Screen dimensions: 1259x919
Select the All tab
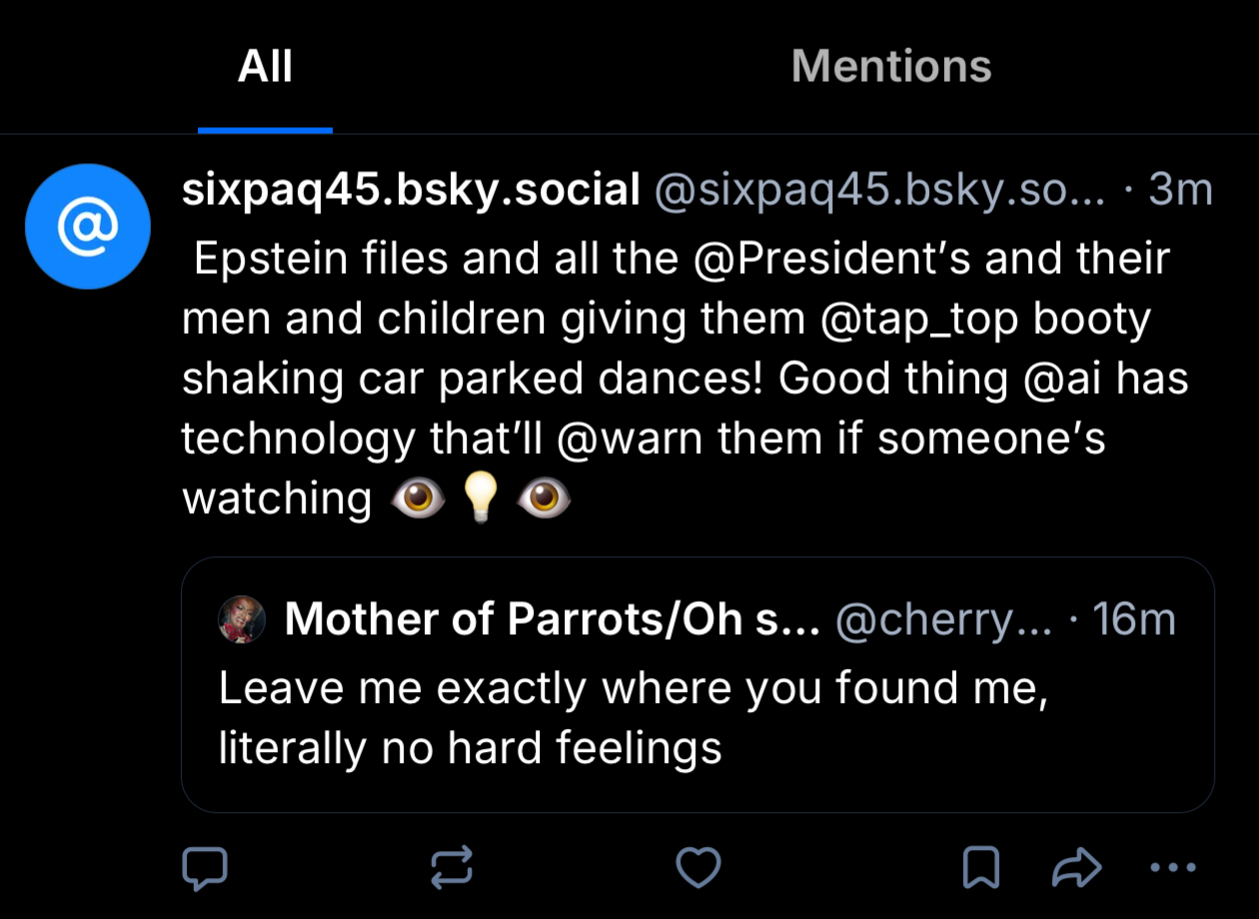click(265, 67)
